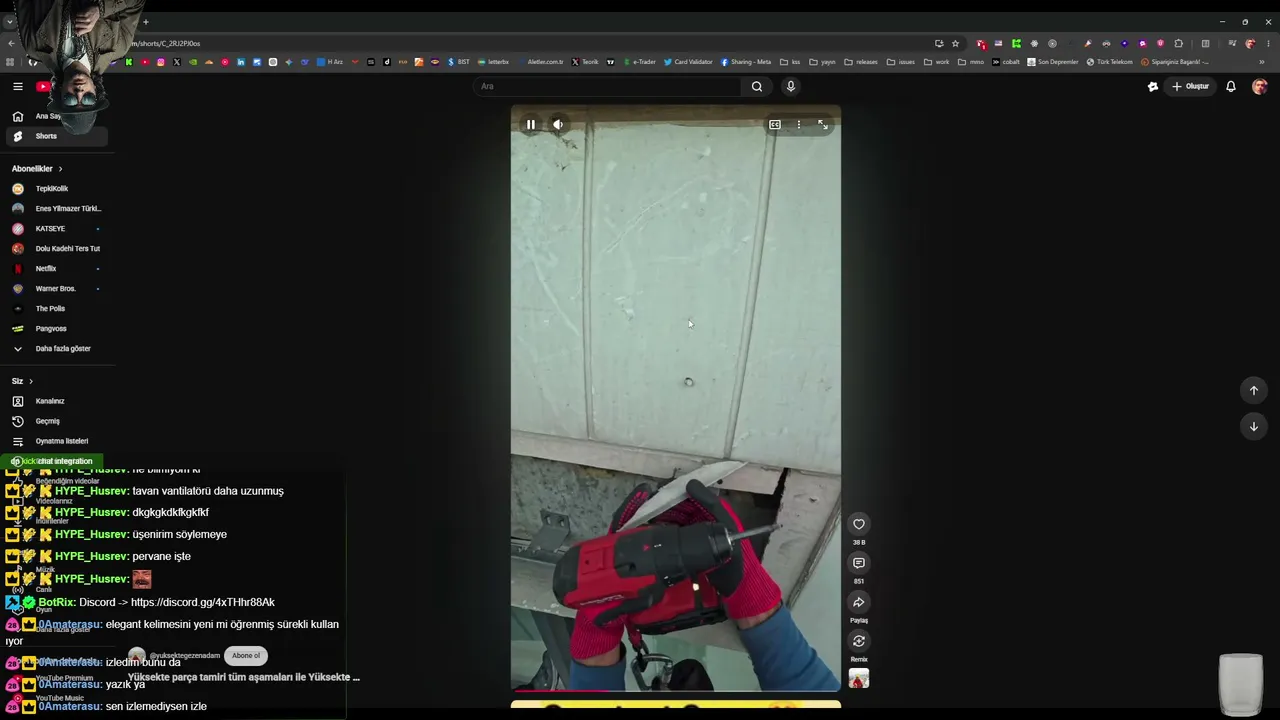Open the Card Validator bookmark
Viewport: 1280px width, 720px height.
click(688, 62)
